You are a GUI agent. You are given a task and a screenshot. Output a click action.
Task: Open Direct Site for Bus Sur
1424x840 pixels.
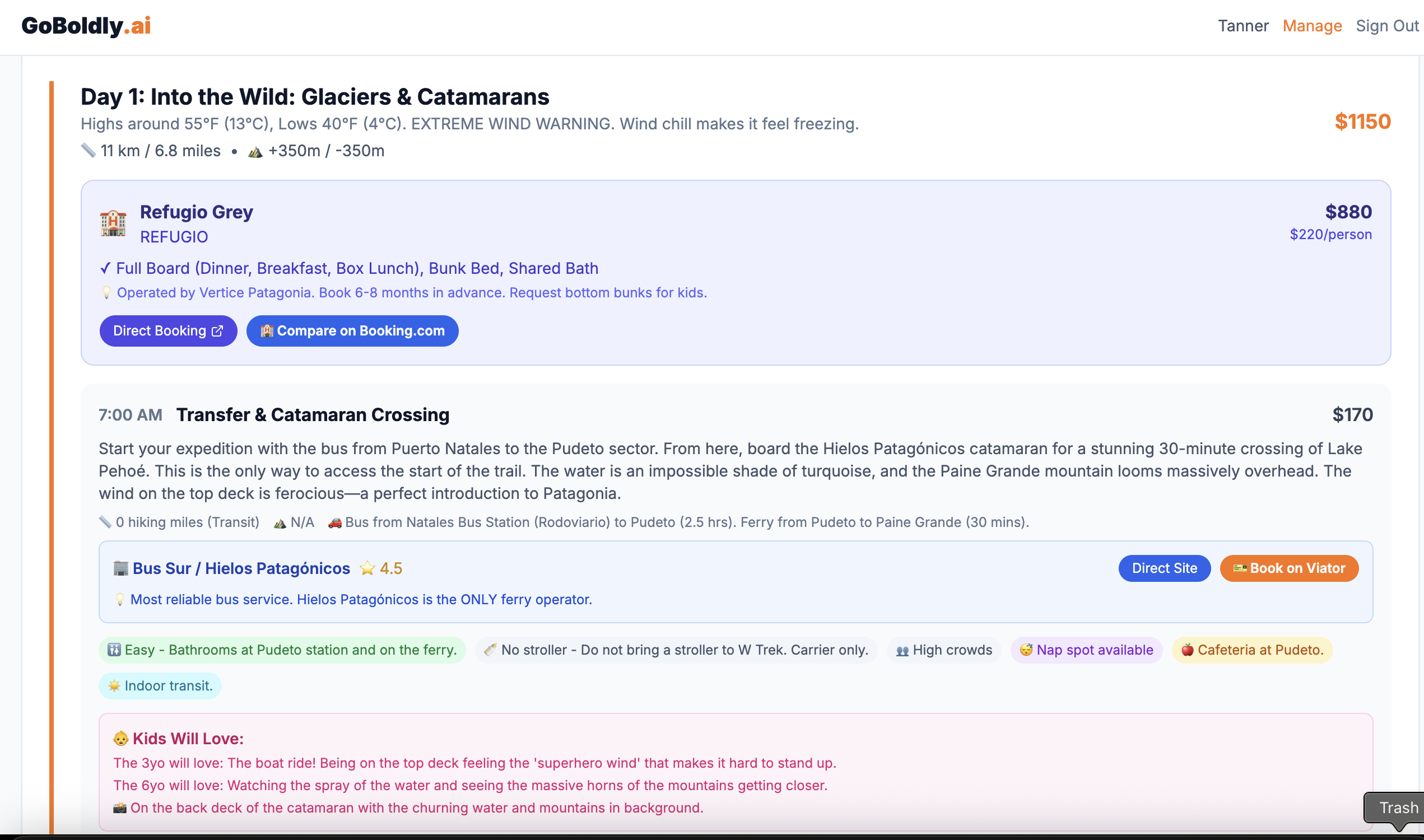[1164, 568]
